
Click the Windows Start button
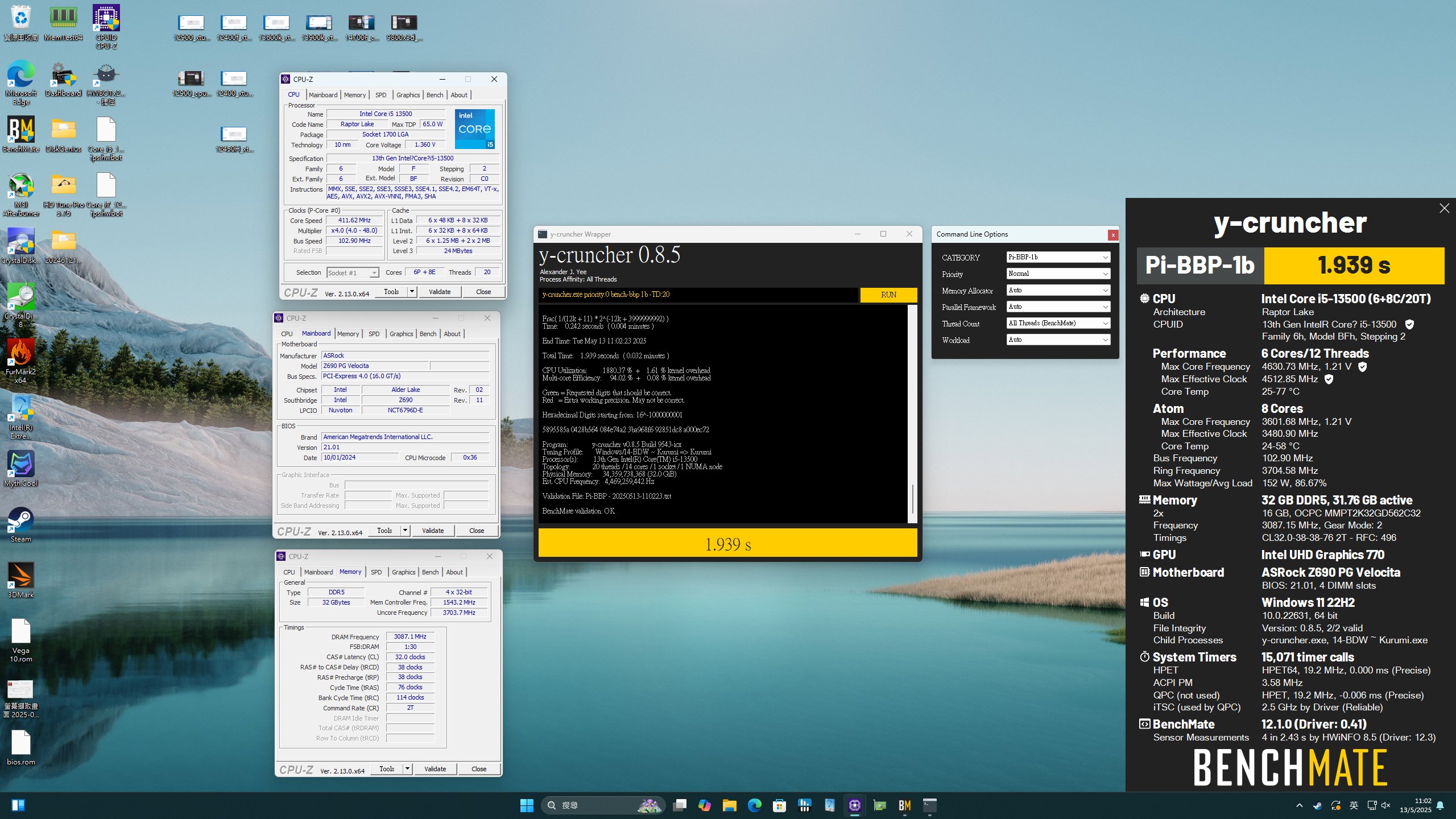tap(527, 805)
